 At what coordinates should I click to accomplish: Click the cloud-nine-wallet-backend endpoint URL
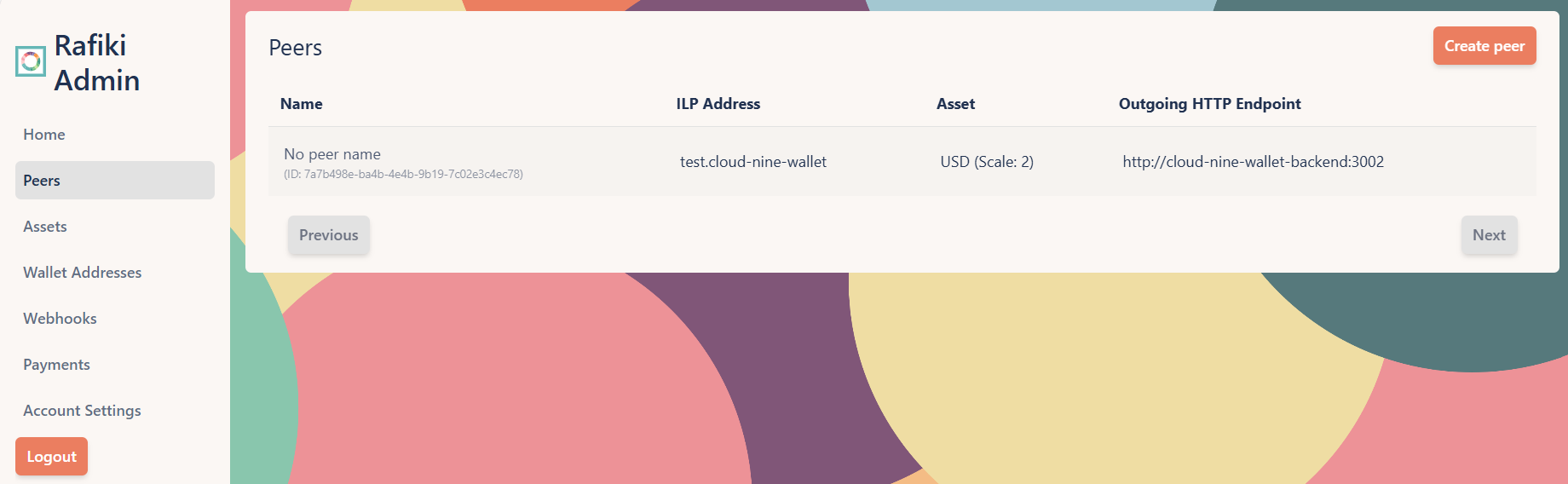[x=1253, y=162]
